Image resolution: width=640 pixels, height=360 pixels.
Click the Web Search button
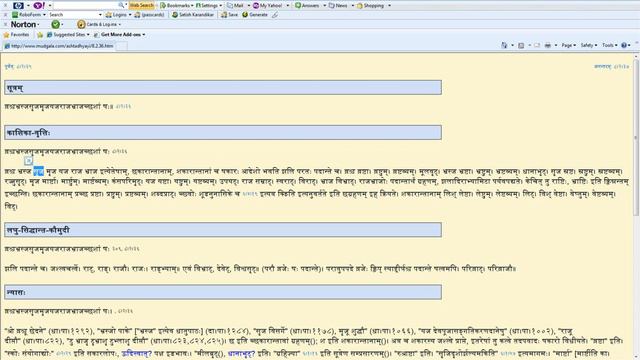coord(142,5)
